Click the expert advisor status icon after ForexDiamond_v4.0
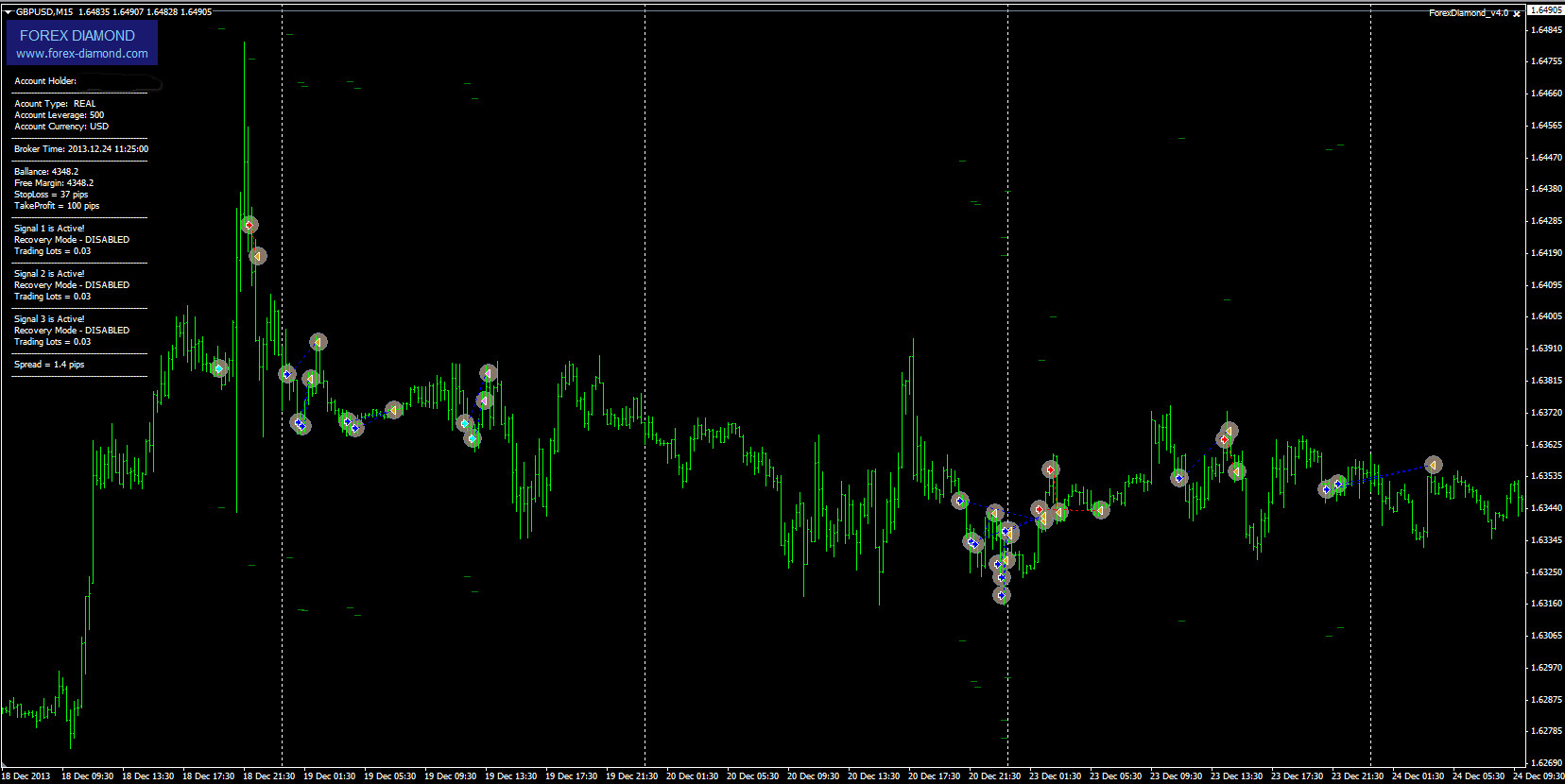The width and height of the screenshot is (1565, 784). [x=1517, y=13]
